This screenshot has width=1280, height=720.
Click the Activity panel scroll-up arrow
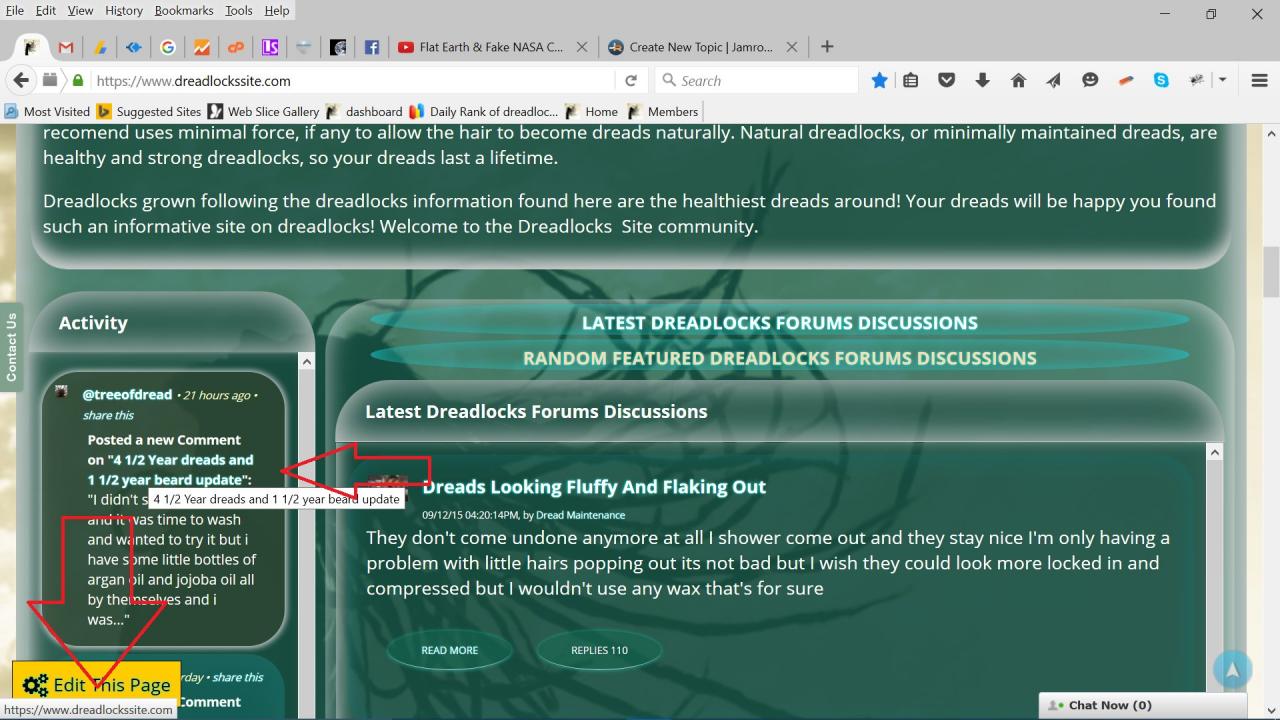[x=307, y=362]
